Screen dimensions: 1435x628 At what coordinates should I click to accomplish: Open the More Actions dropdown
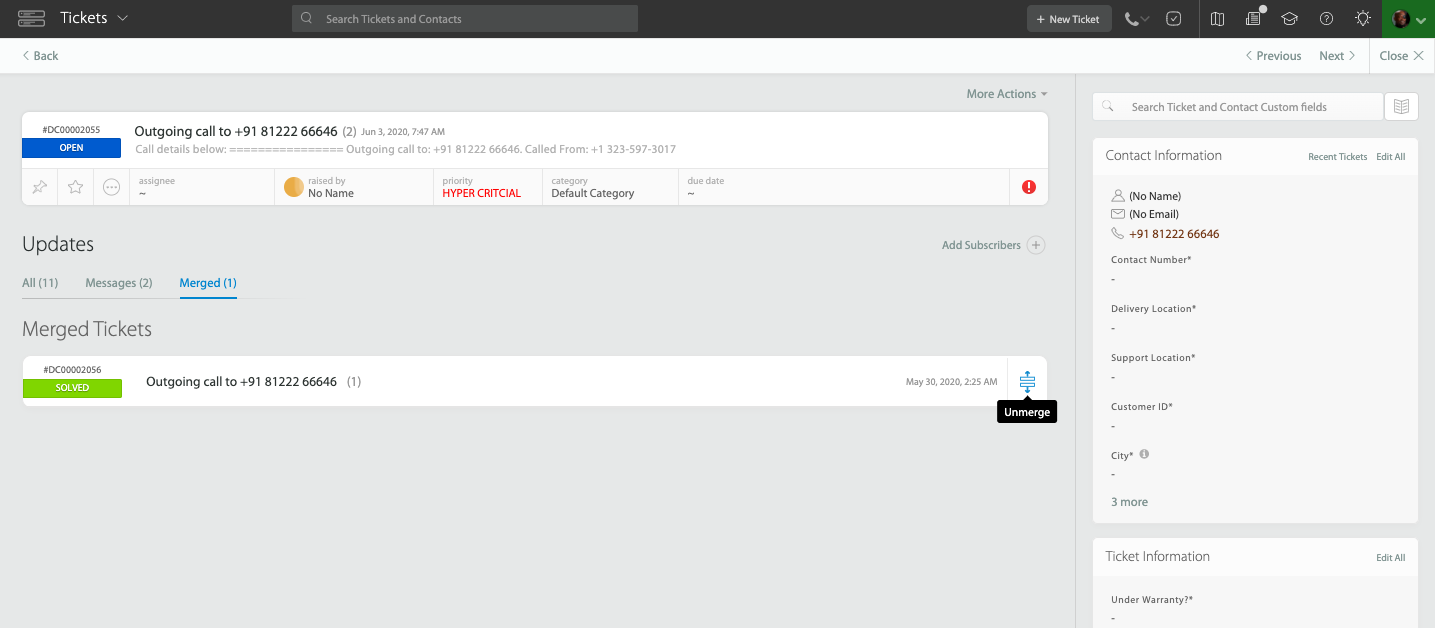point(1007,94)
